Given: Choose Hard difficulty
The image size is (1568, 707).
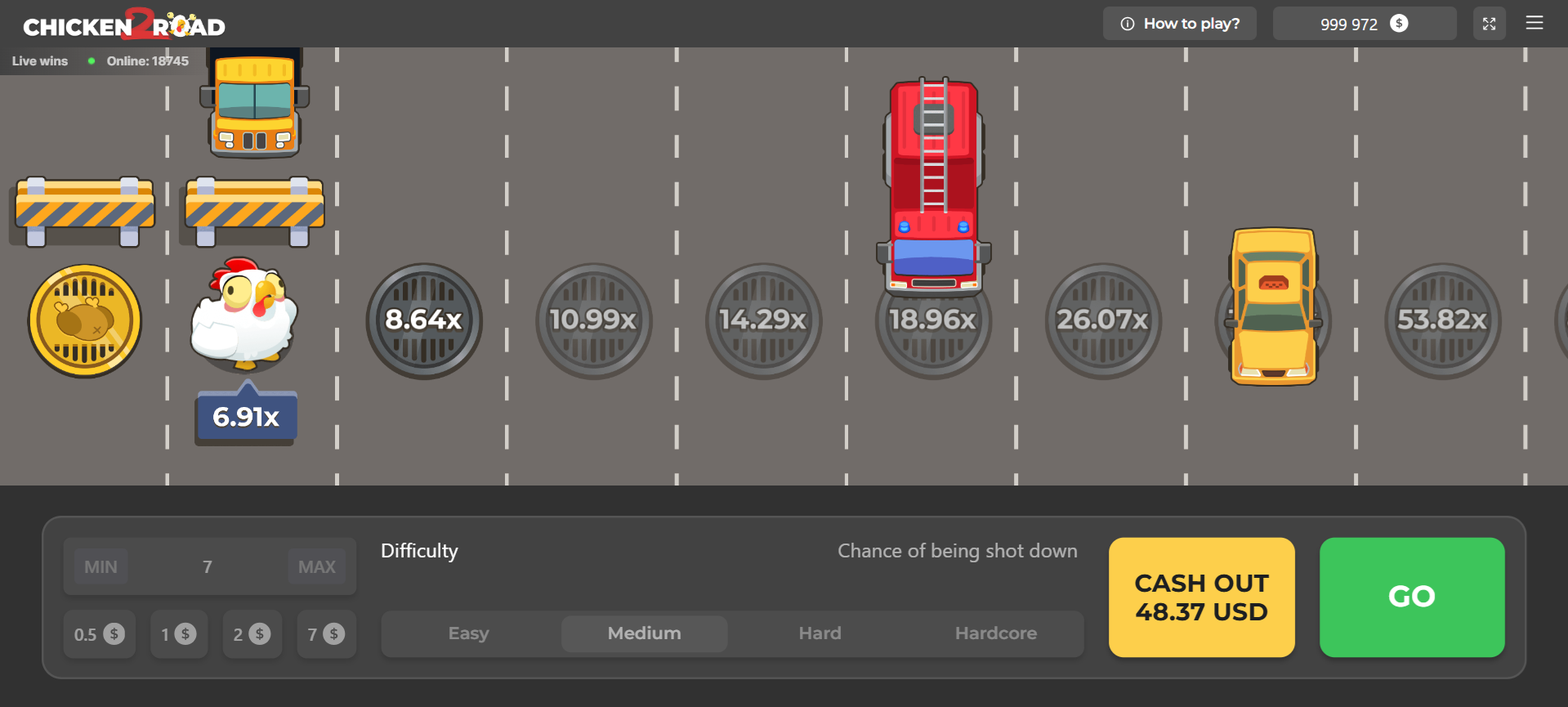Looking at the screenshot, I should [x=820, y=633].
